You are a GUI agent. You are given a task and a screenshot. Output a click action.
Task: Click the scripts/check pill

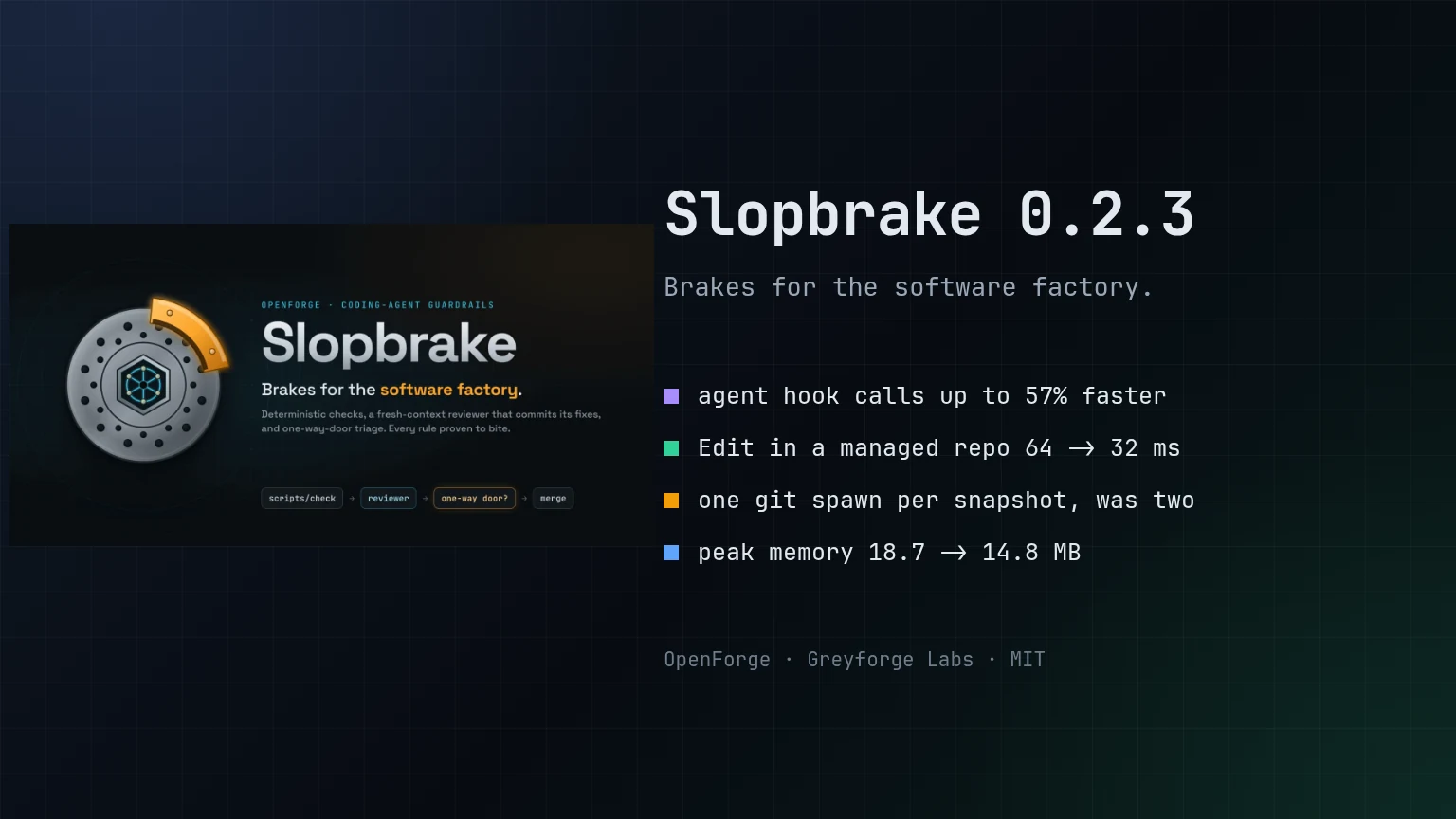coord(302,499)
